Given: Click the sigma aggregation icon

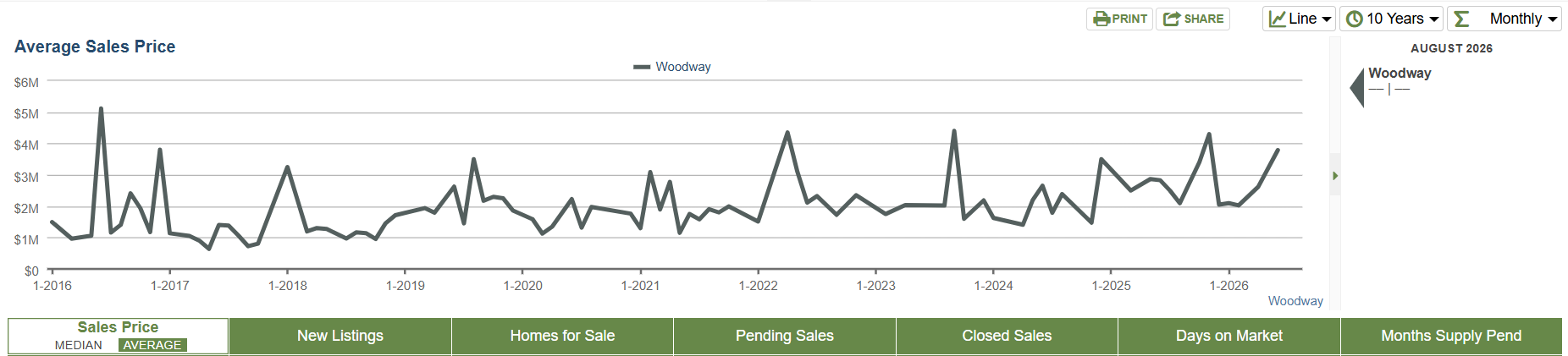Looking at the screenshot, I should [x=1461, y=19].
